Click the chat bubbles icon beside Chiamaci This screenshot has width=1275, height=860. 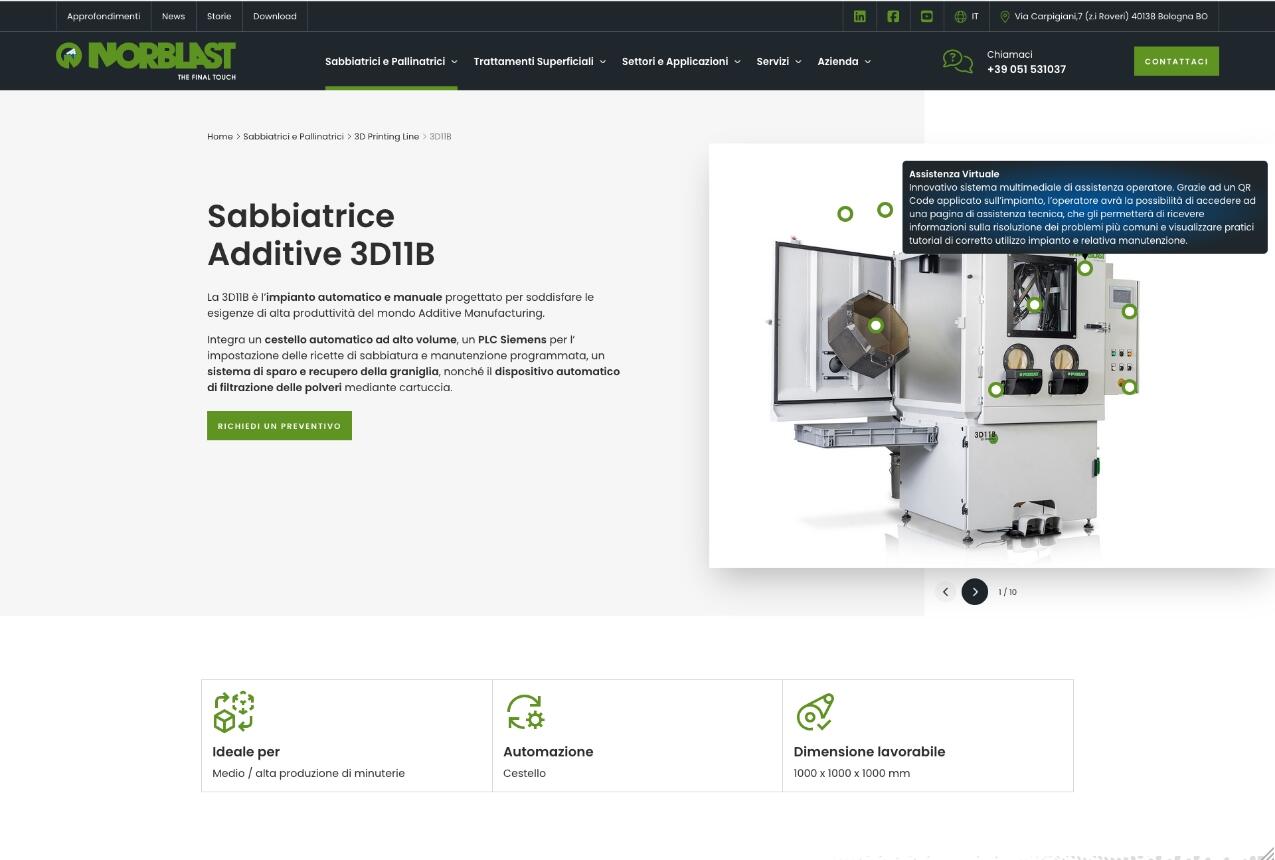tap(958, 61)
